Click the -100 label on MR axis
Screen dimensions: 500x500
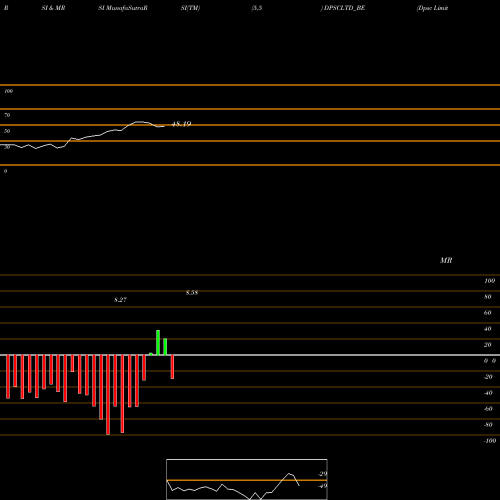[490, 441]
